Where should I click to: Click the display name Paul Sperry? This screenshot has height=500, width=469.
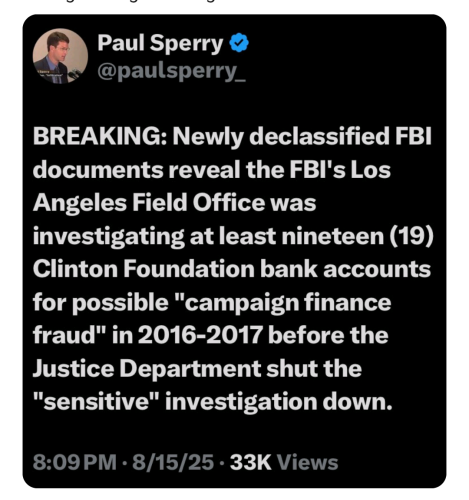[x=160, y=44]
